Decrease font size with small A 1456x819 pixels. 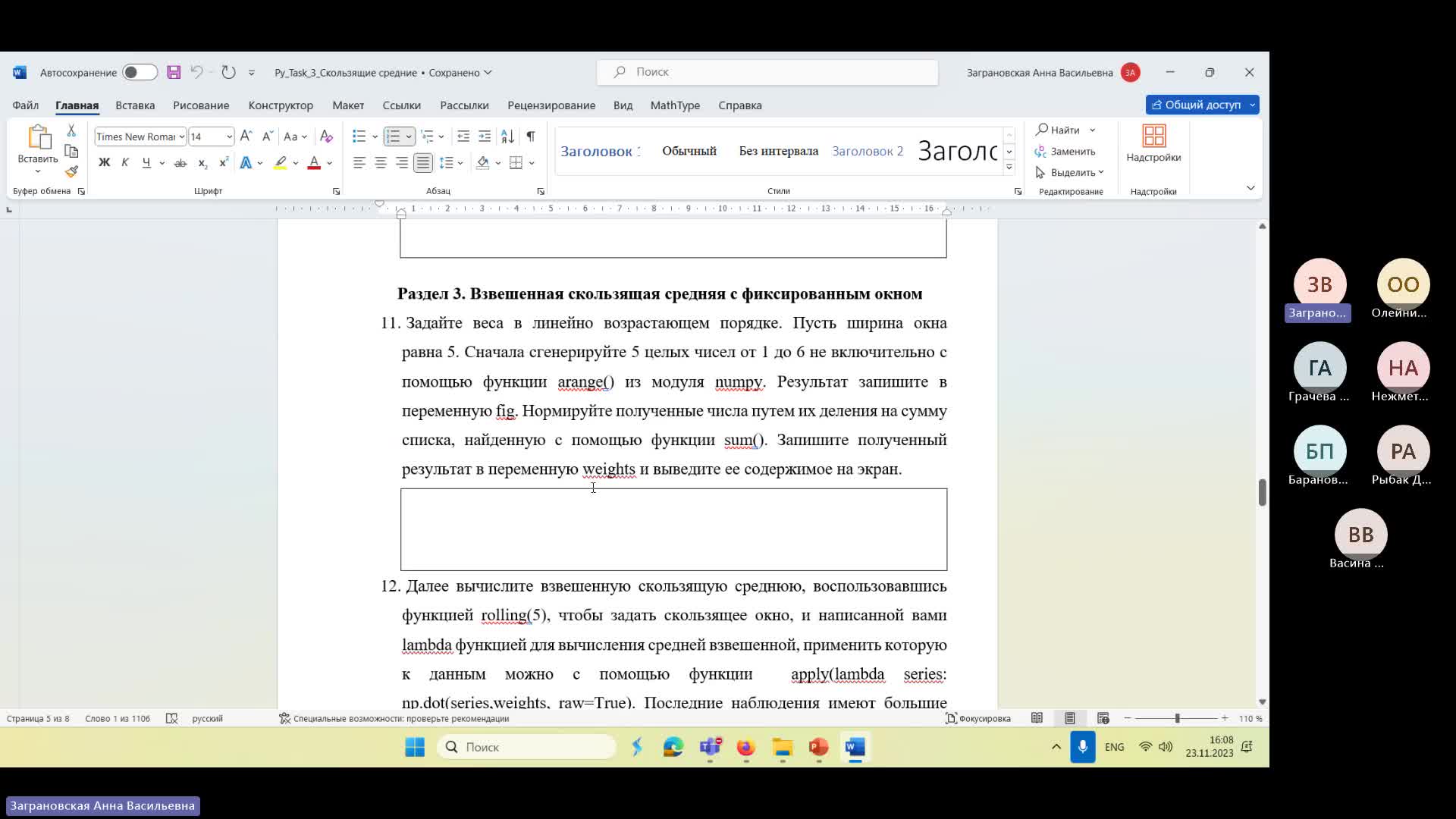[267, 136]
